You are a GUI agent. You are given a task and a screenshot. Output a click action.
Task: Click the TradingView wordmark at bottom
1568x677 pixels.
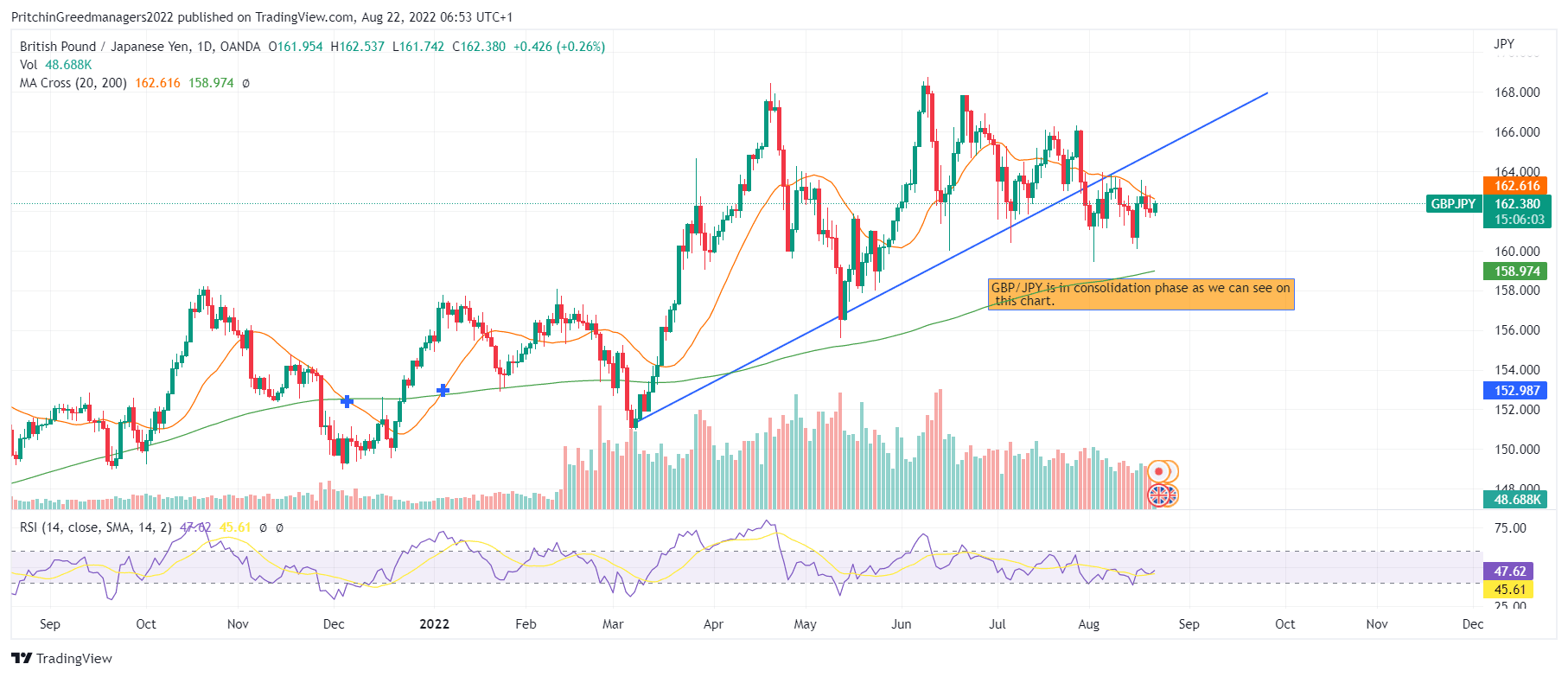74,659
